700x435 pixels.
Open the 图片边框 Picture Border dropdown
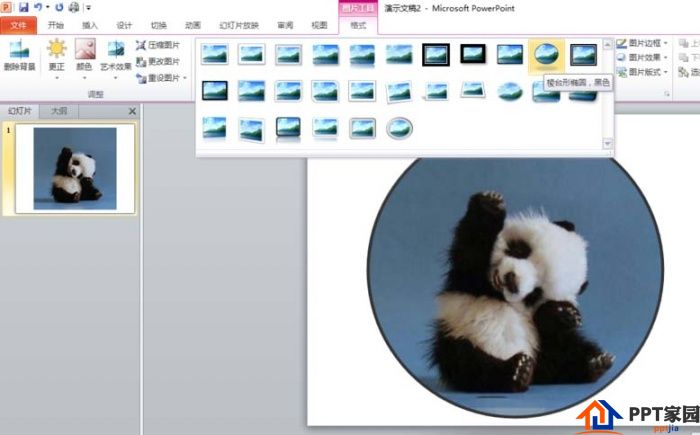point(642,43)
